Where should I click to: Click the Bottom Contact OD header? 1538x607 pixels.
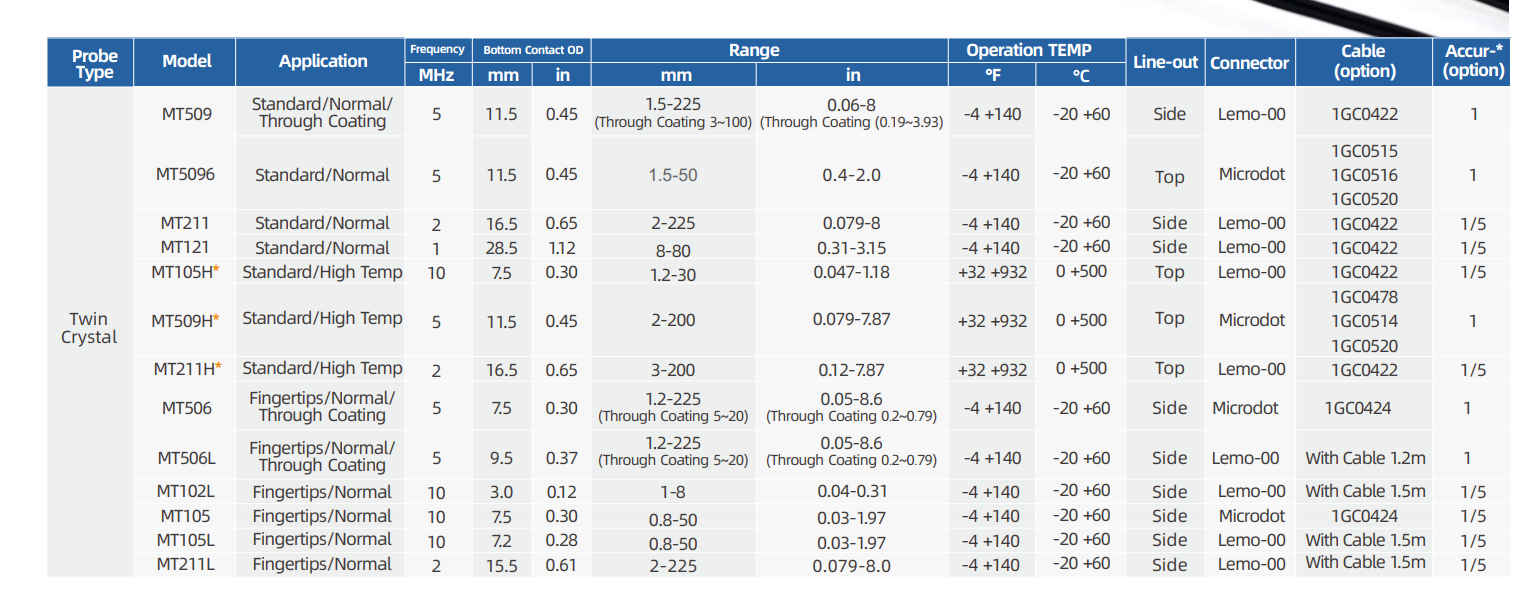click(532, 50)
